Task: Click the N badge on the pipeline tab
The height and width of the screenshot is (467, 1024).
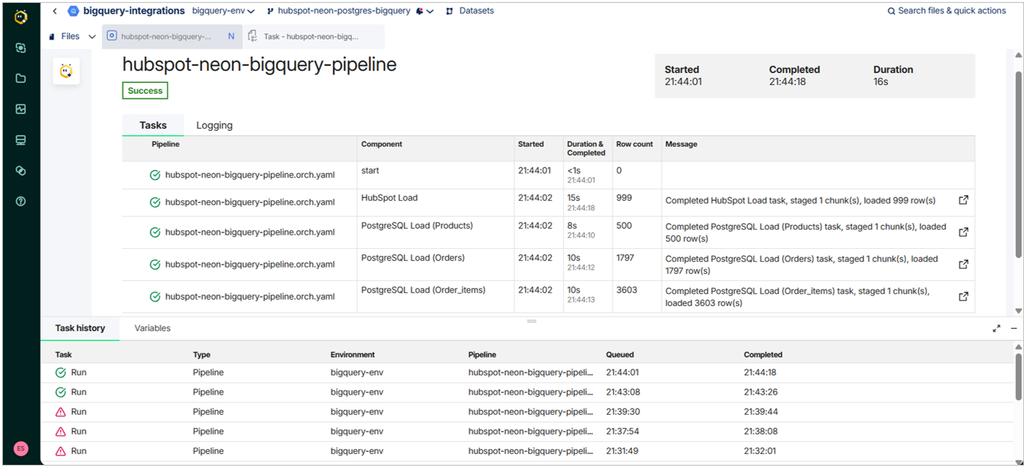Action: [231, 37]
